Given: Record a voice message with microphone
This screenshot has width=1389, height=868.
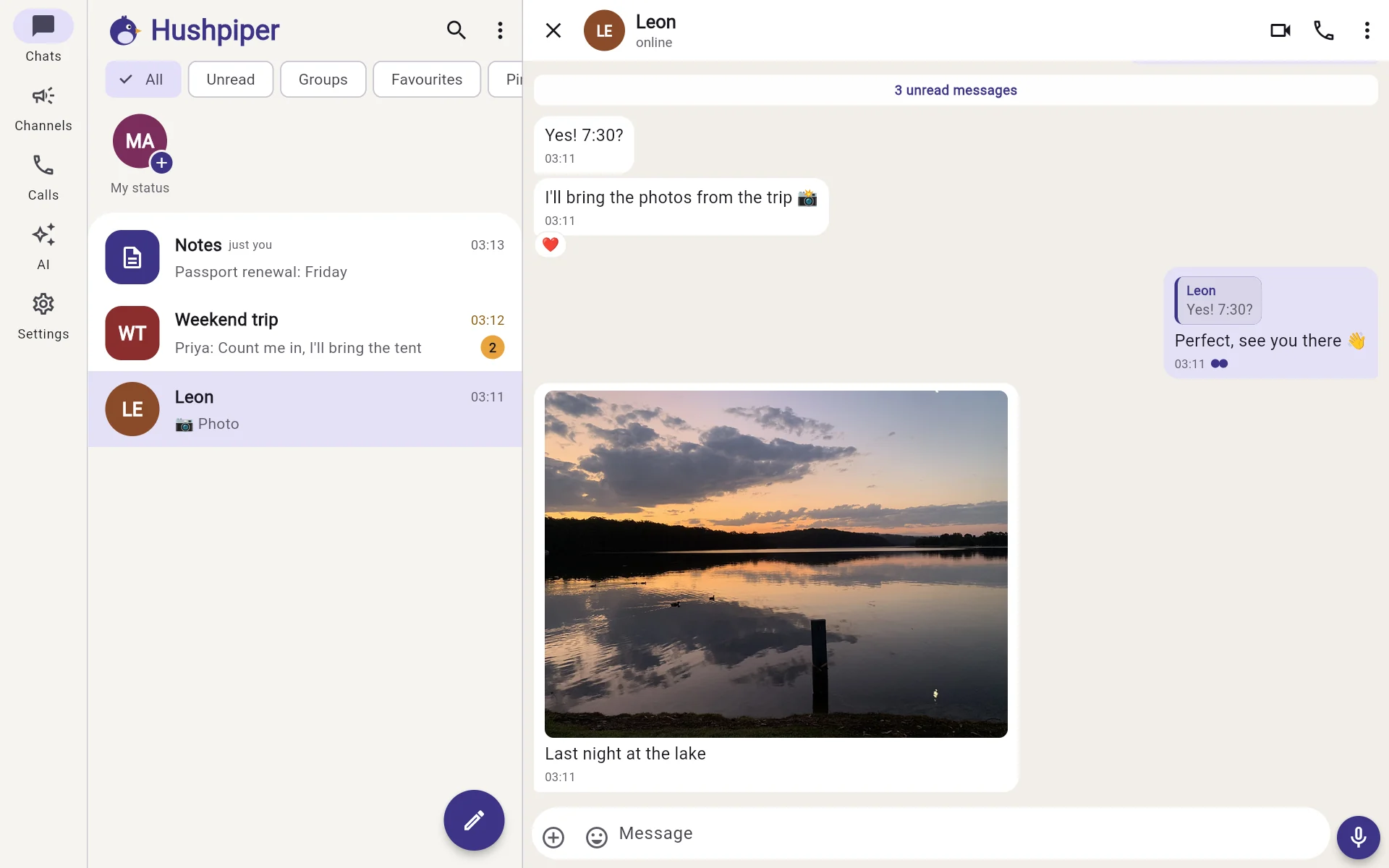Looking at the screenshot, I should [1359, 838].
